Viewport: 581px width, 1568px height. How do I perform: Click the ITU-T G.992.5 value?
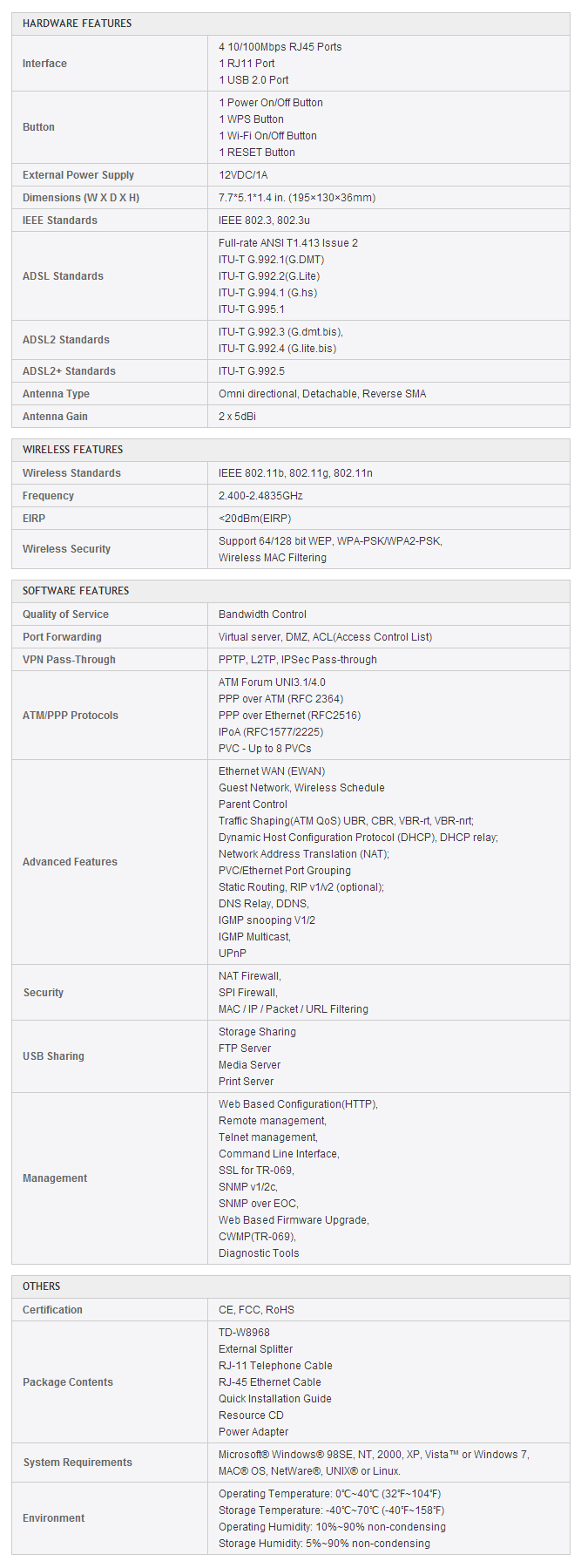pyautogui.click(x=251, y=371)
